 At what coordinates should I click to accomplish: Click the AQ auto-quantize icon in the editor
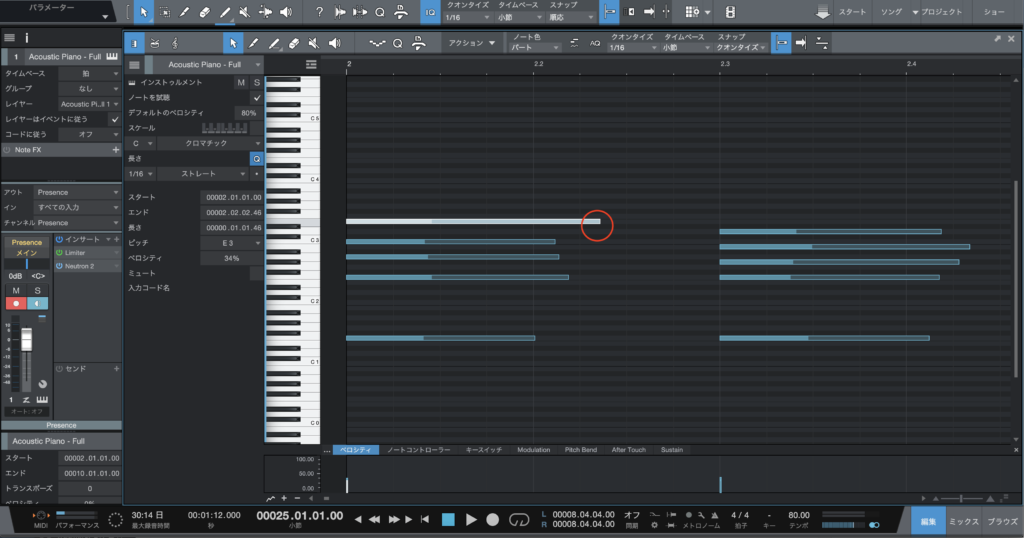pos(595,44)
